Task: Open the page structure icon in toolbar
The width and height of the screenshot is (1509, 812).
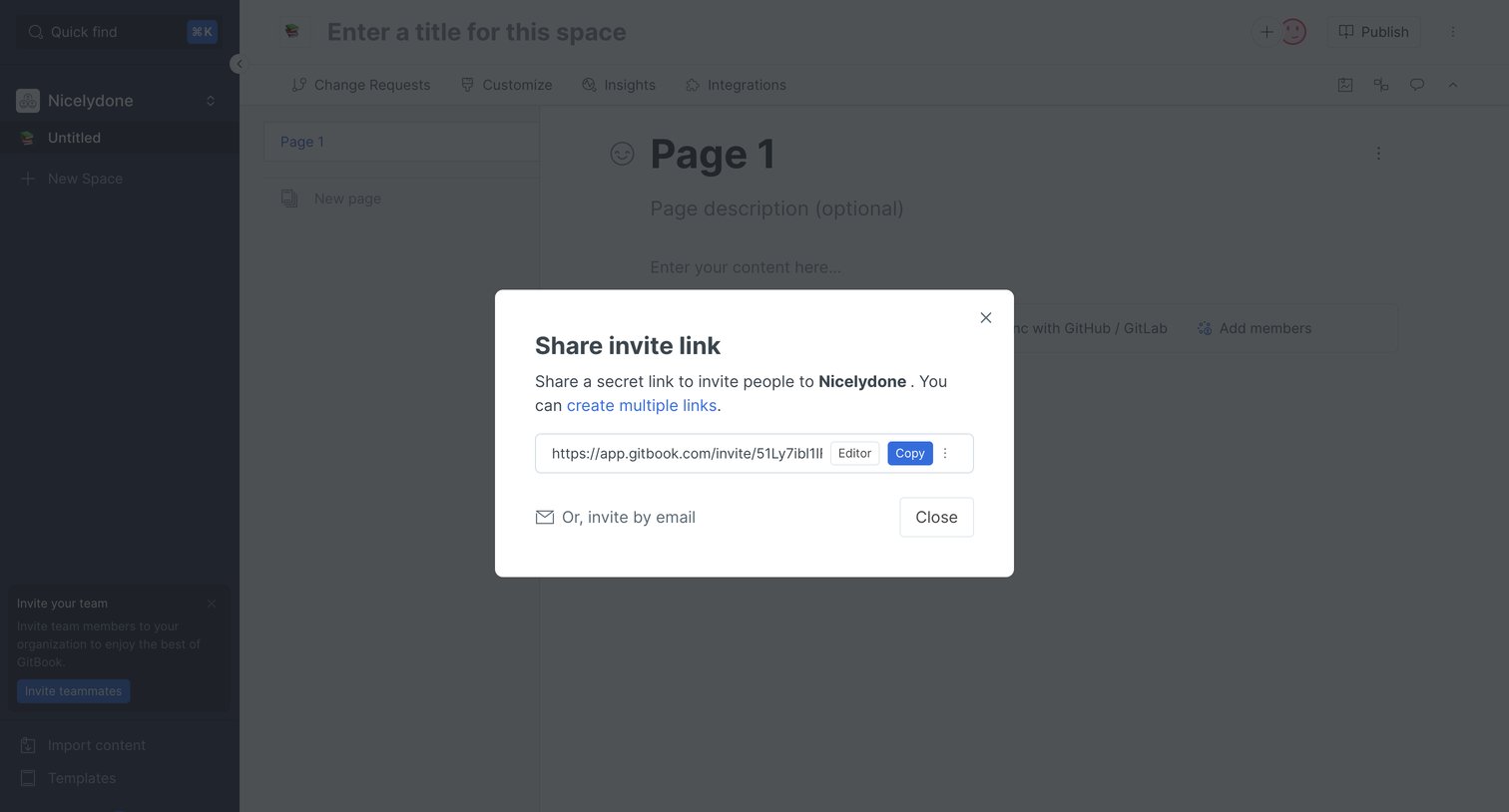Action: pos(1381,85)
